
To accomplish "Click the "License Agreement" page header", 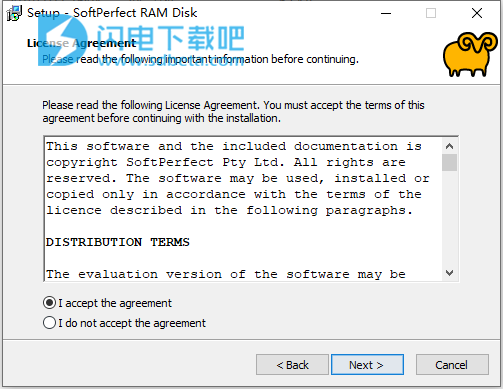I will click(x=81, y=43).
